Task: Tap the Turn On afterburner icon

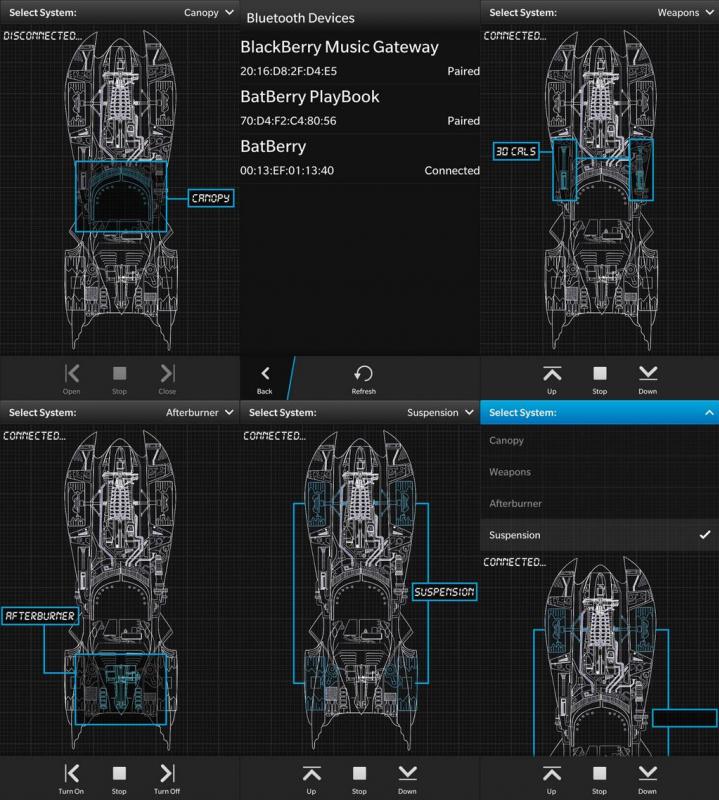Action: 72,773
